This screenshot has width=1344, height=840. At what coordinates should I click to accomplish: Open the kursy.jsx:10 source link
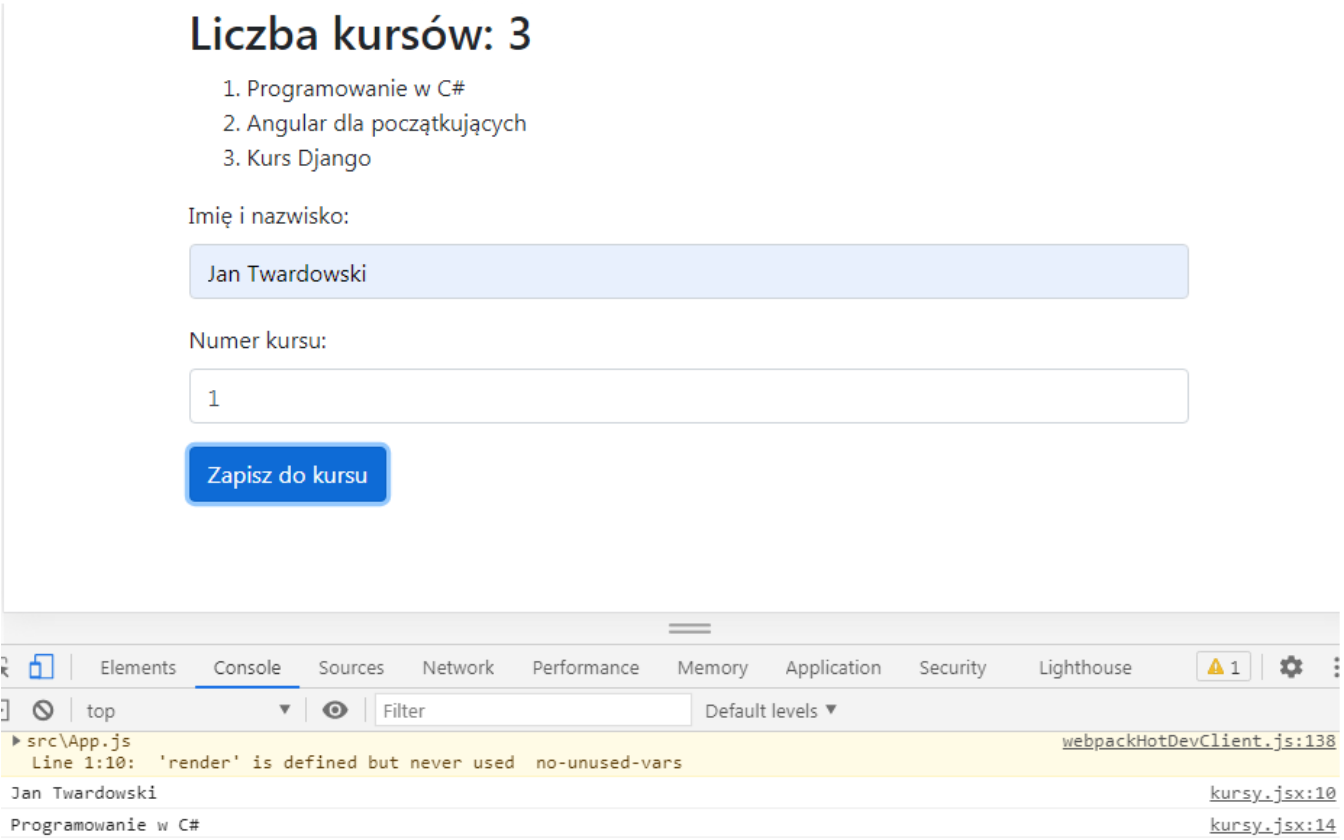click(1272, 794)
